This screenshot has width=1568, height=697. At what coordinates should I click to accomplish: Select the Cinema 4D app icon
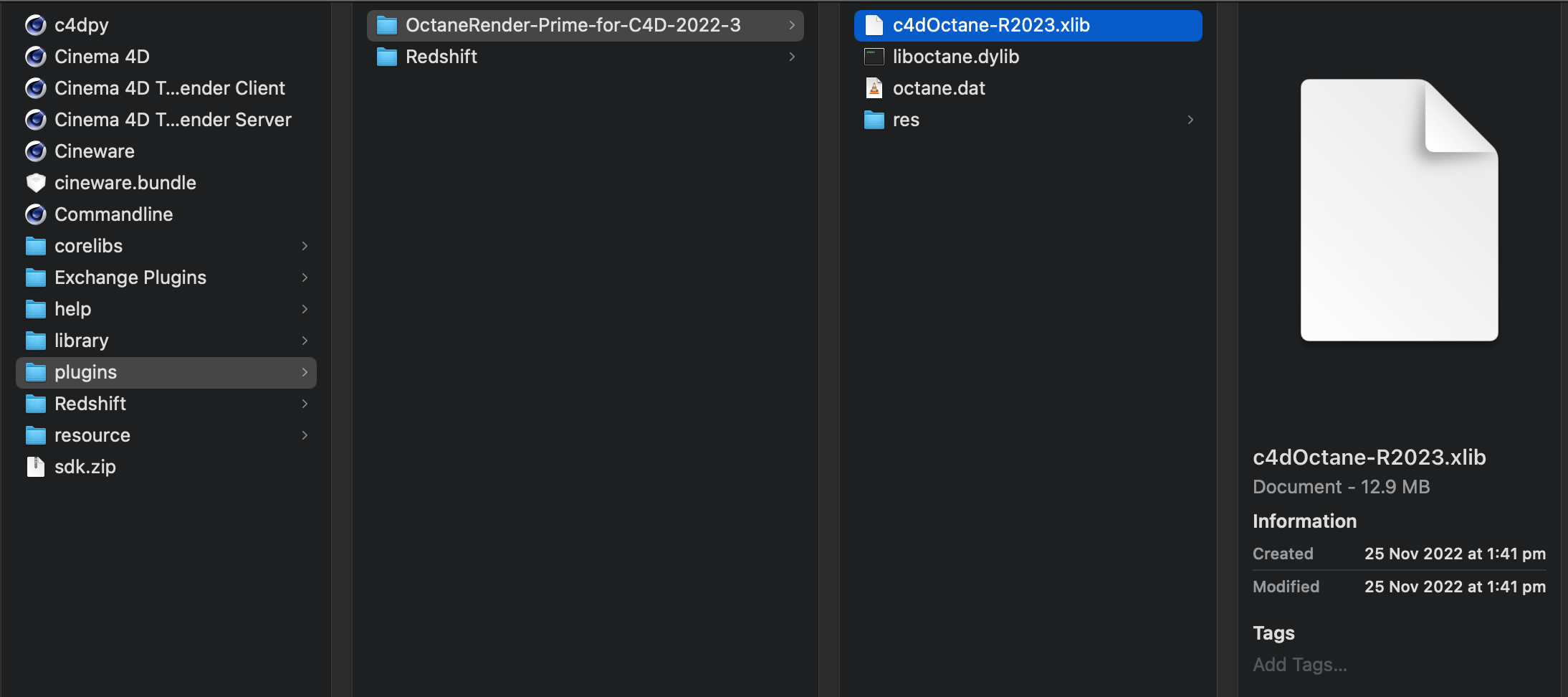35,57
